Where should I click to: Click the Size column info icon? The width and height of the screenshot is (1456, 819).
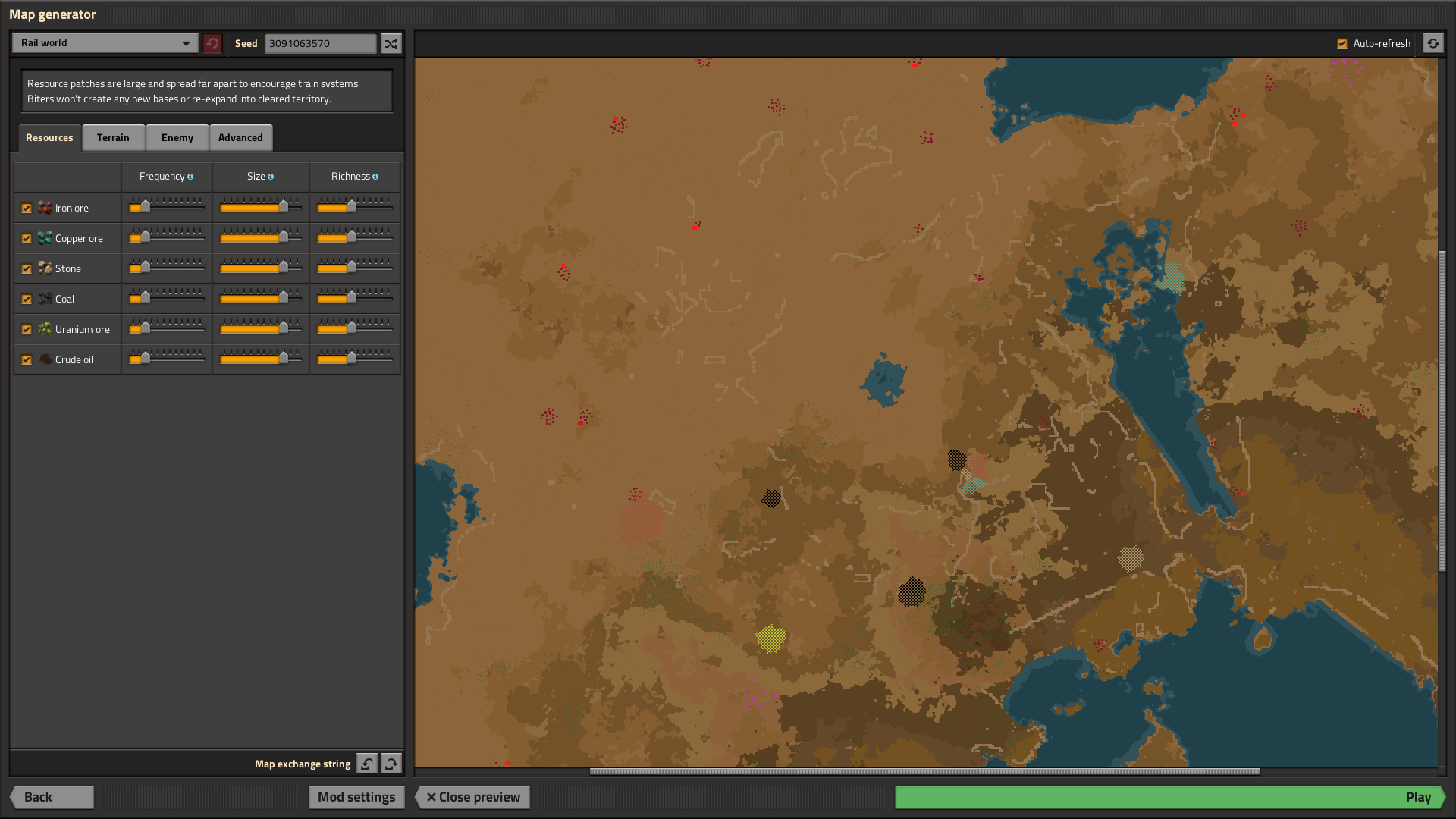(x=271, y=177)
